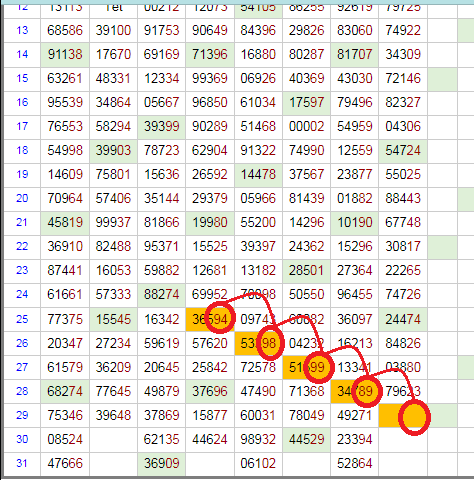Click the cell with 24474
Image resolution: width=474 pixels, height=480 pixels.
pos(403,319)
